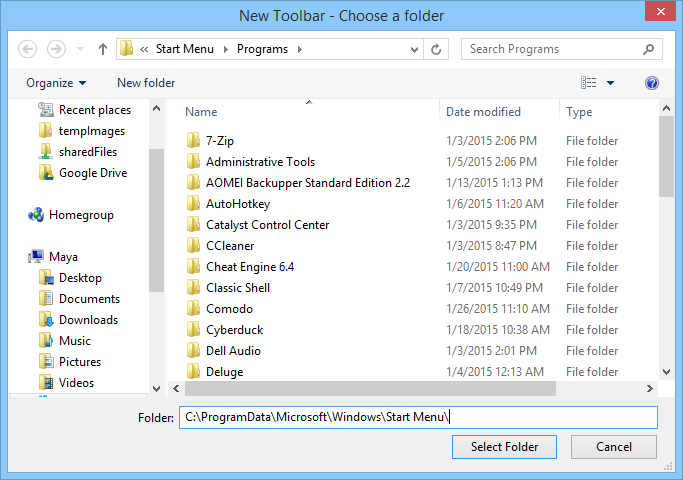The width and height of the screenshot is (683, 480).
Task: Select the Administrative Tools folder icon
Action: click(x=193, y=161)
